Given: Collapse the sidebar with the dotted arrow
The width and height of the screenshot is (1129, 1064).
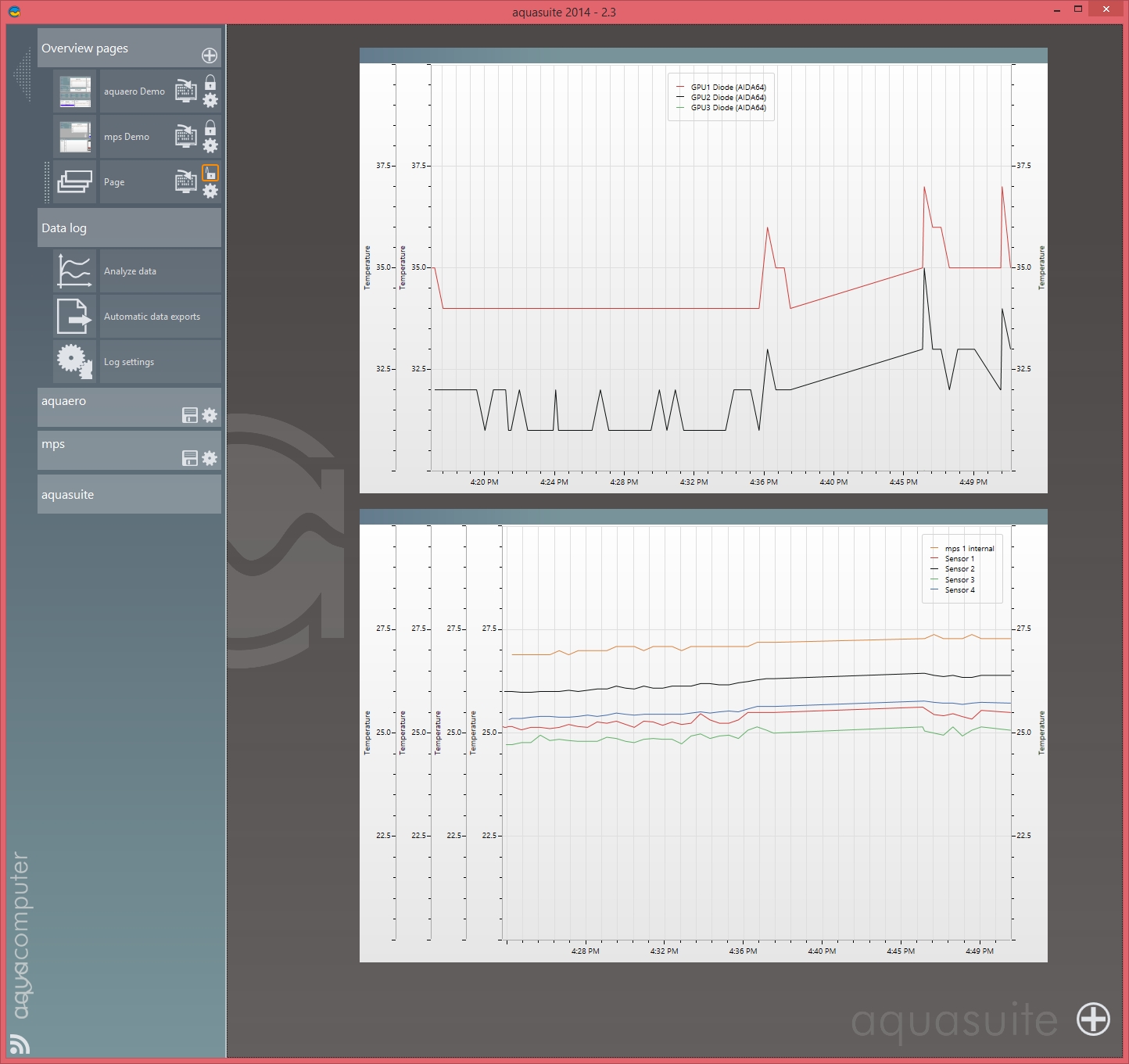Looking at the screenshot, I should tap(23, 74).
